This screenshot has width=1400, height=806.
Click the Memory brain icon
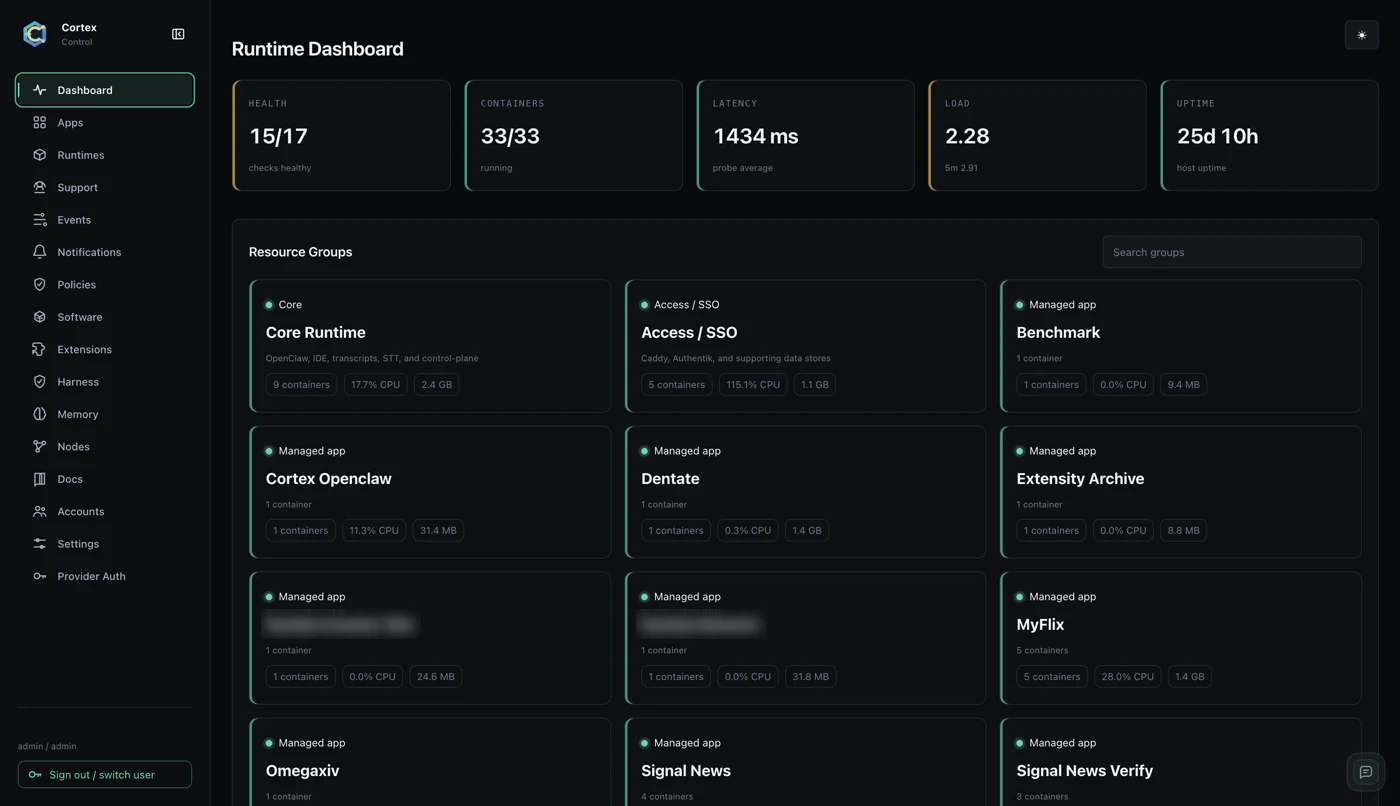(40, 414)
